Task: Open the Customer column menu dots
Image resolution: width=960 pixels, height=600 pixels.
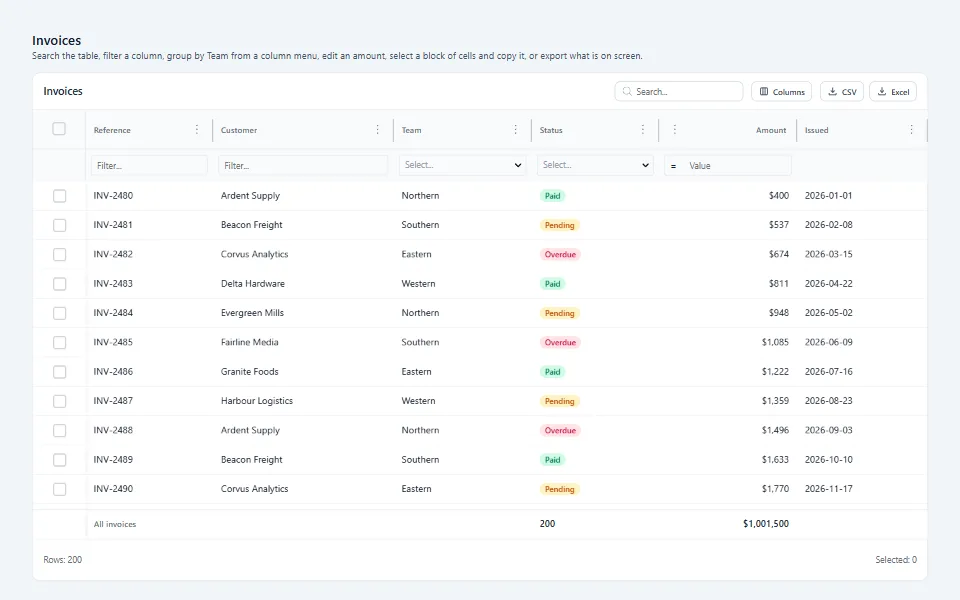Action: 377,129
